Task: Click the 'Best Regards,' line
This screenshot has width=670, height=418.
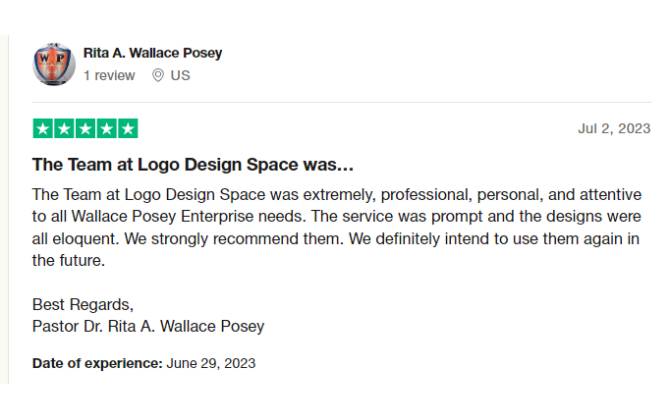Action: tap(83, 305)
